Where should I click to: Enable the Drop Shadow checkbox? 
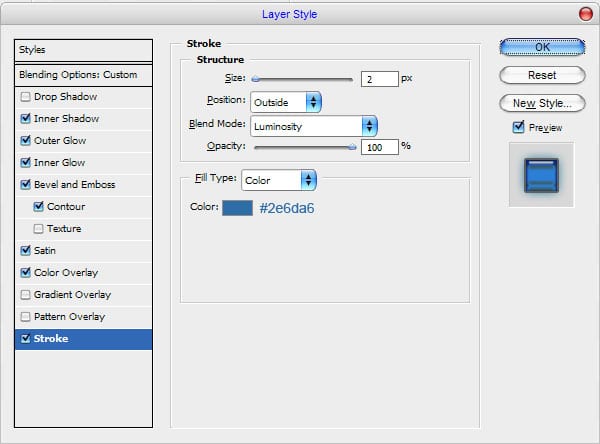pyautogui.click(x=25, y=97)
